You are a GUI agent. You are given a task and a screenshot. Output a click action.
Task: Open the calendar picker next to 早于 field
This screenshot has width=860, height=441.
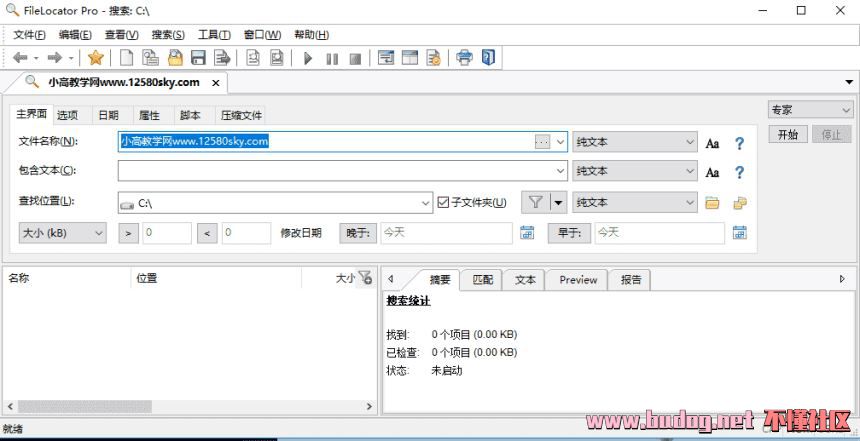coord(739,233)
